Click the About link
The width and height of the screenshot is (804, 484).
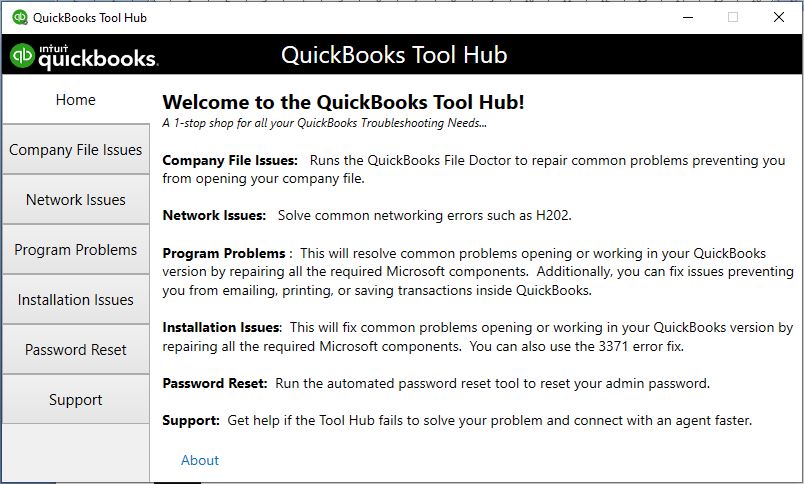tap(200, 460)
